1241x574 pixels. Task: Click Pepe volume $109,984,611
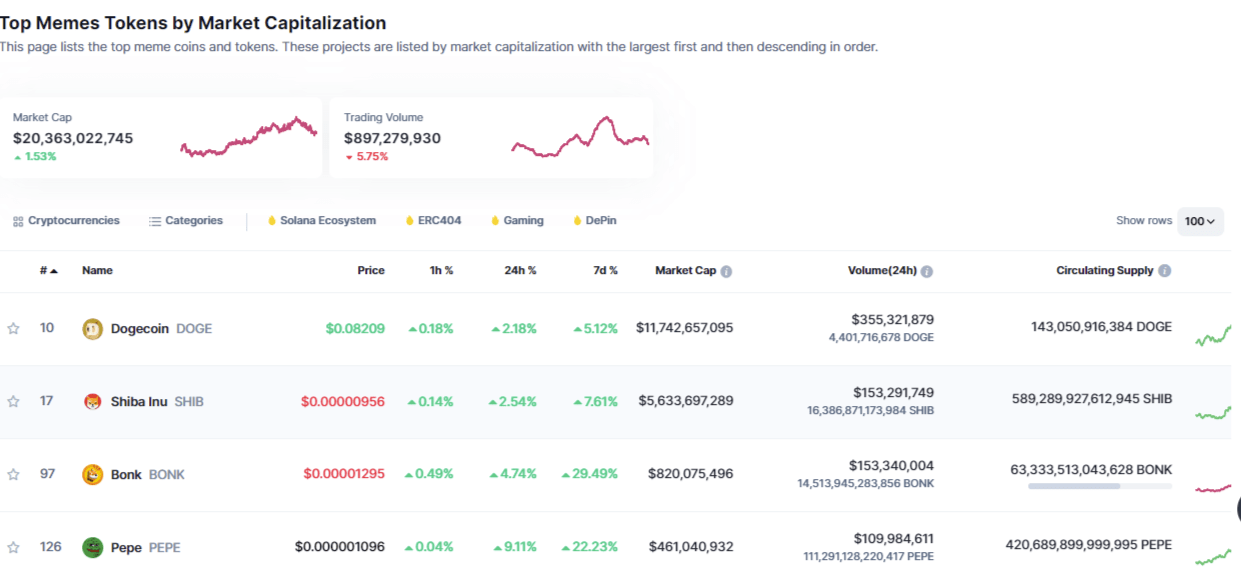(x=894, y=539)
